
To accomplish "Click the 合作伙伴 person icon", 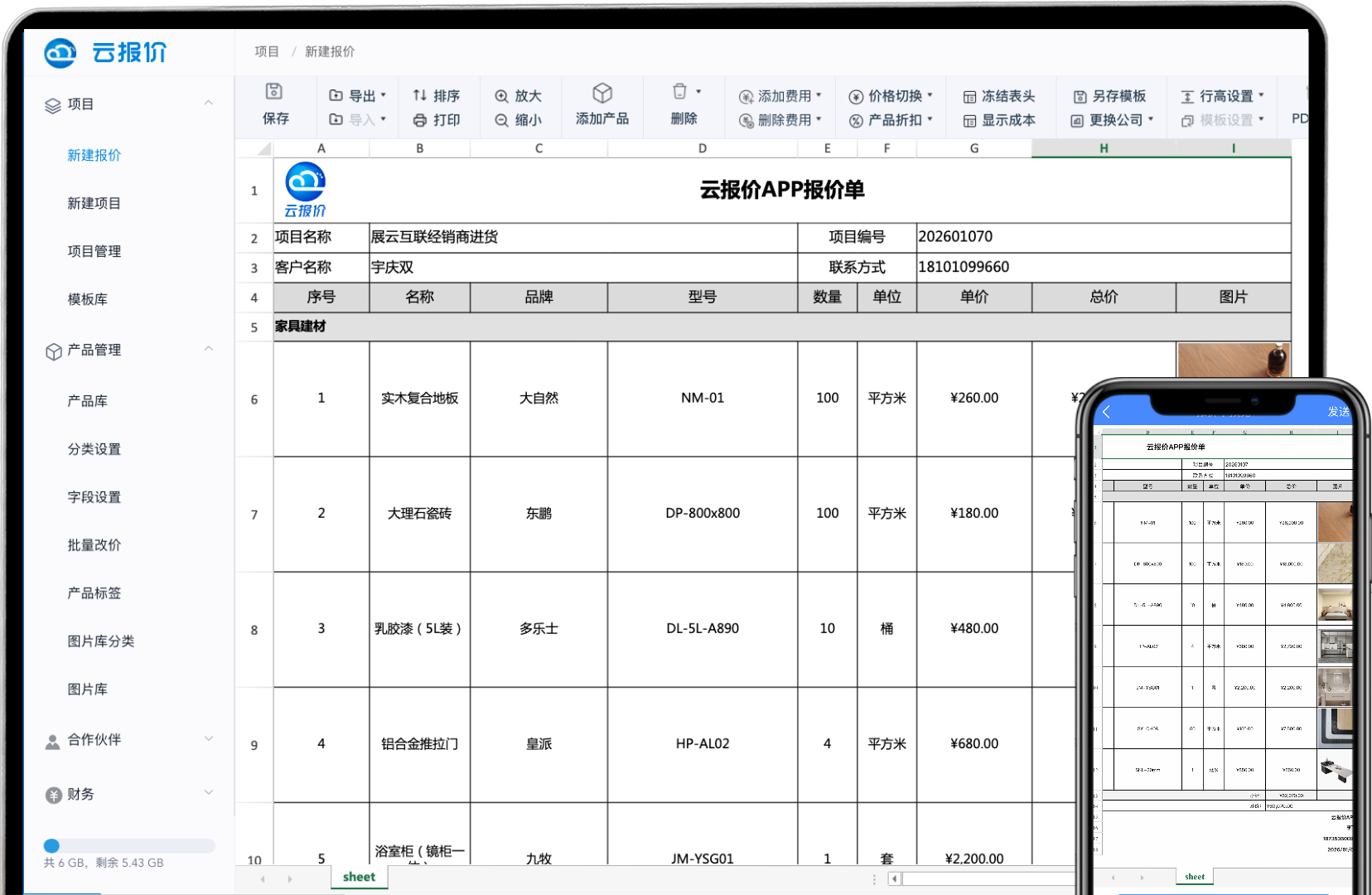I will coord(52,742).
